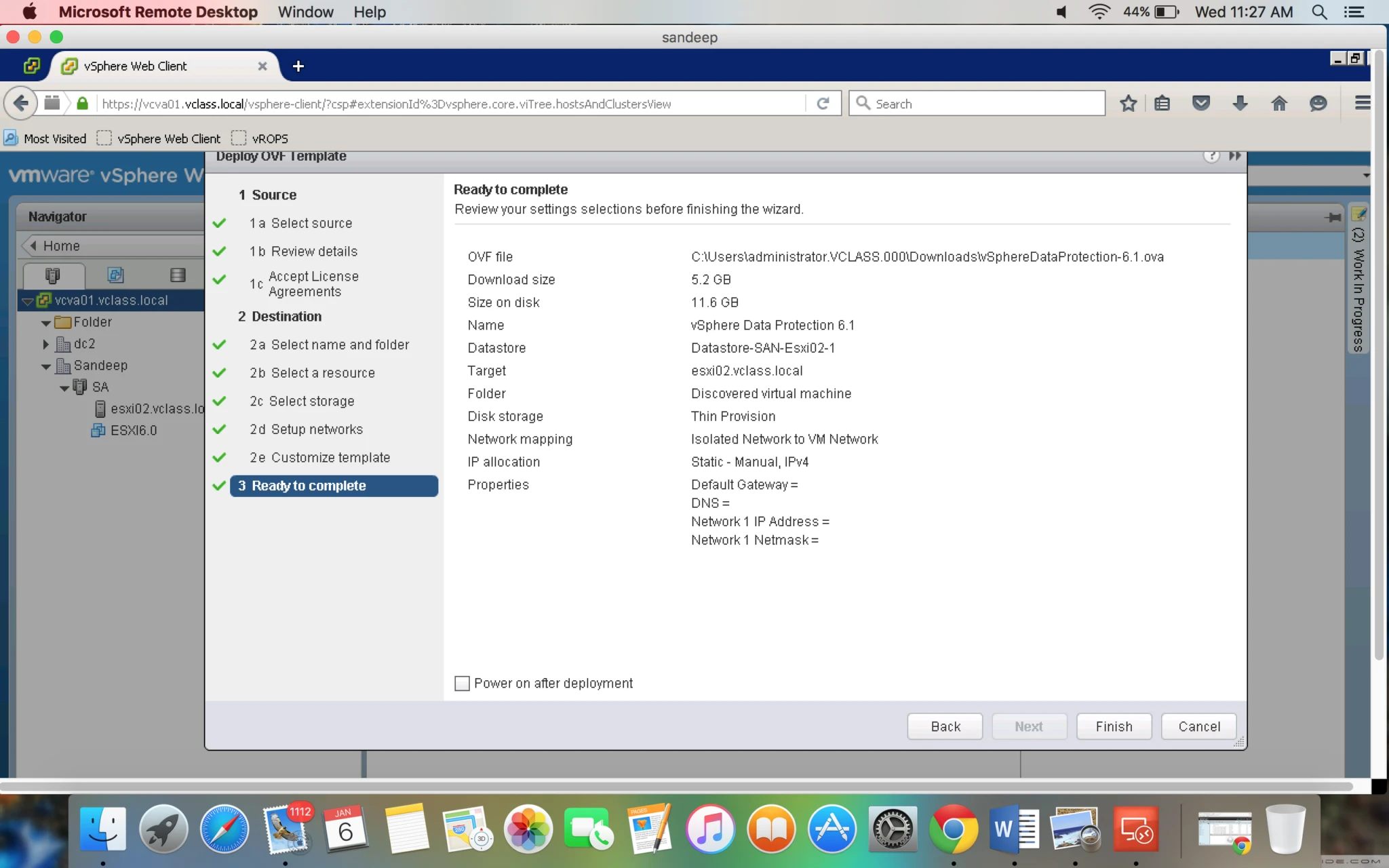Screen dimensions: 1389x868
Task: Open Microsoft Remote Desktop in the Dock
Action: point(1136,829)
